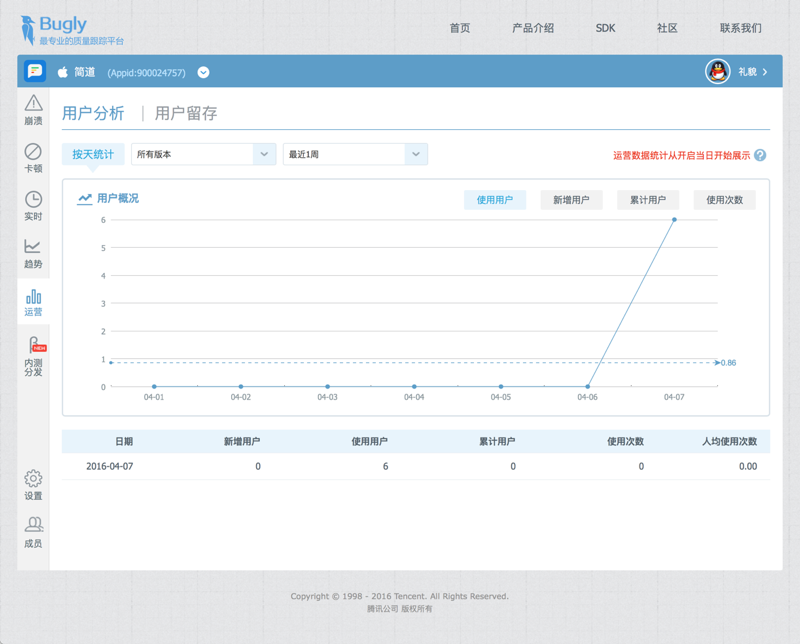Open the 设置 gear icon

click(33, 479)
